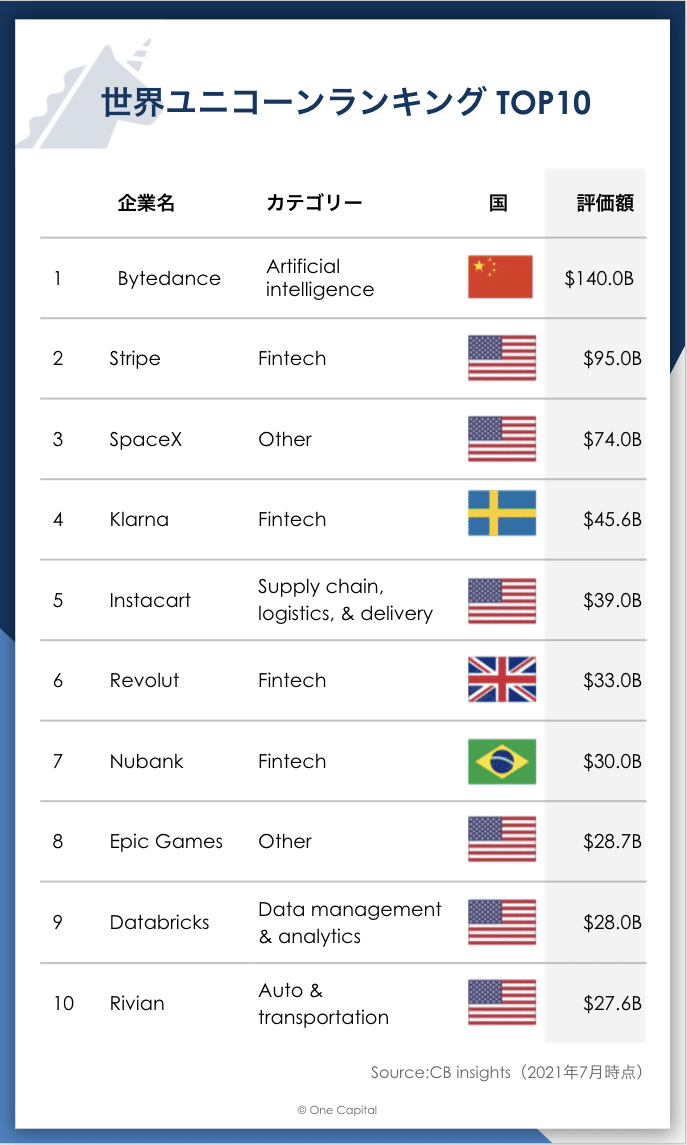Select the US flag in the SpaceX row

(x=502, y=439)
